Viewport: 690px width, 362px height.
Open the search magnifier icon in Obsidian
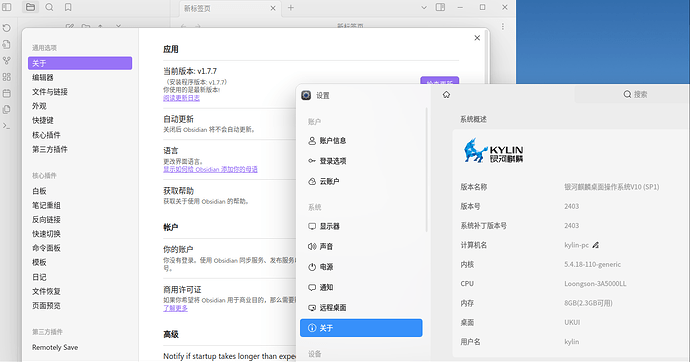point(49,7)
